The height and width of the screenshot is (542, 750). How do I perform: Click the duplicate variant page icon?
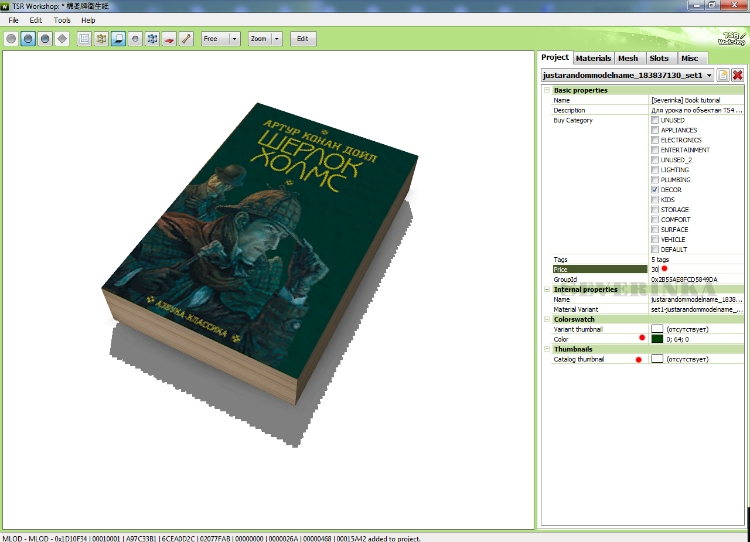coord(722,75)
